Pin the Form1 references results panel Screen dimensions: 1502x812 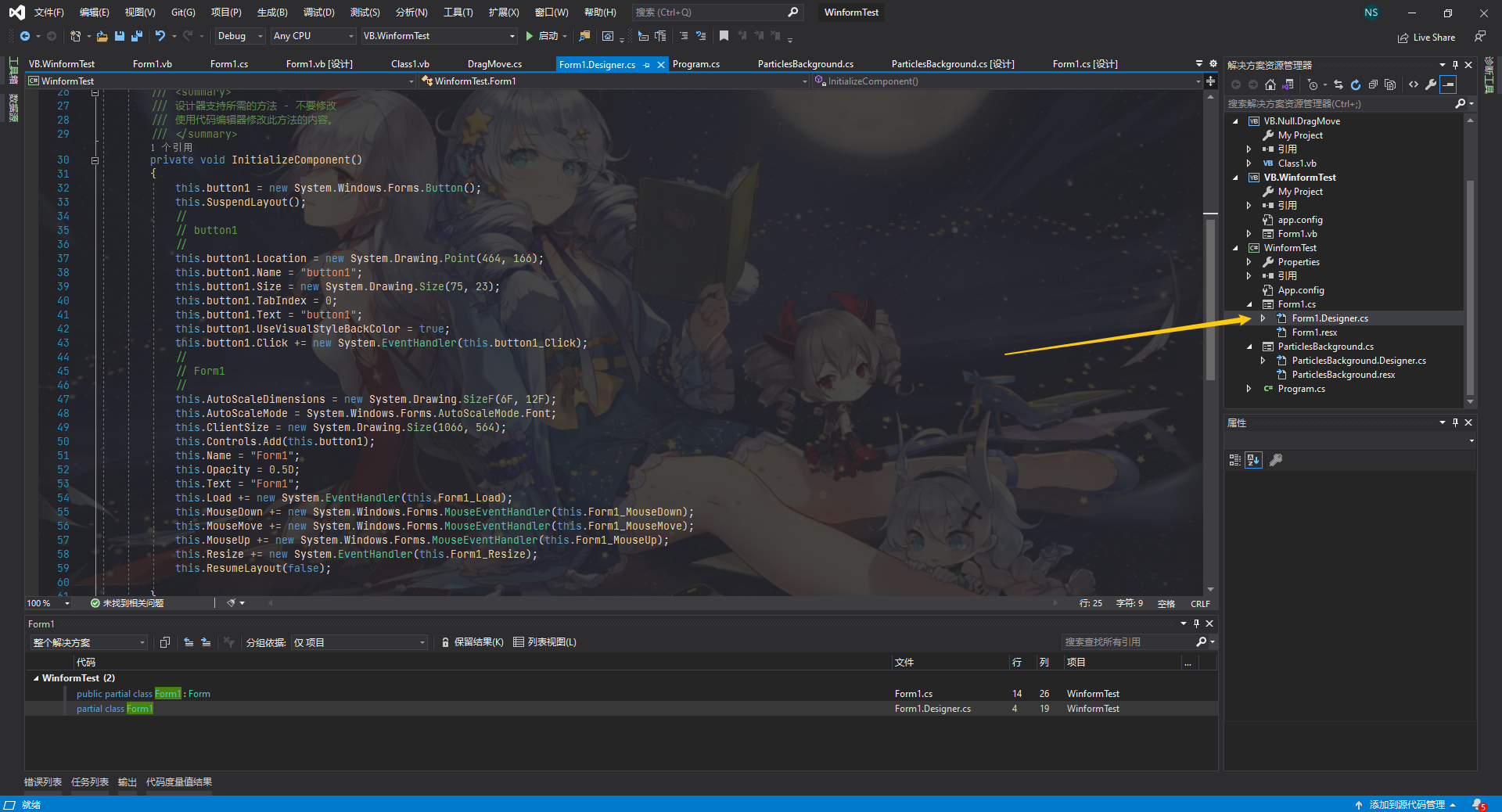coord(1195,623)
